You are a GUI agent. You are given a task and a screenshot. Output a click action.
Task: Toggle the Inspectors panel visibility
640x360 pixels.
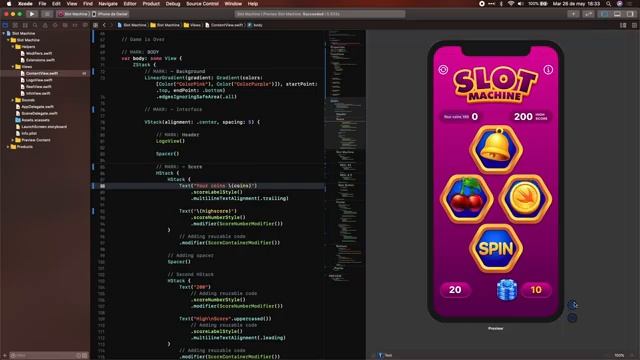point(630,14)
